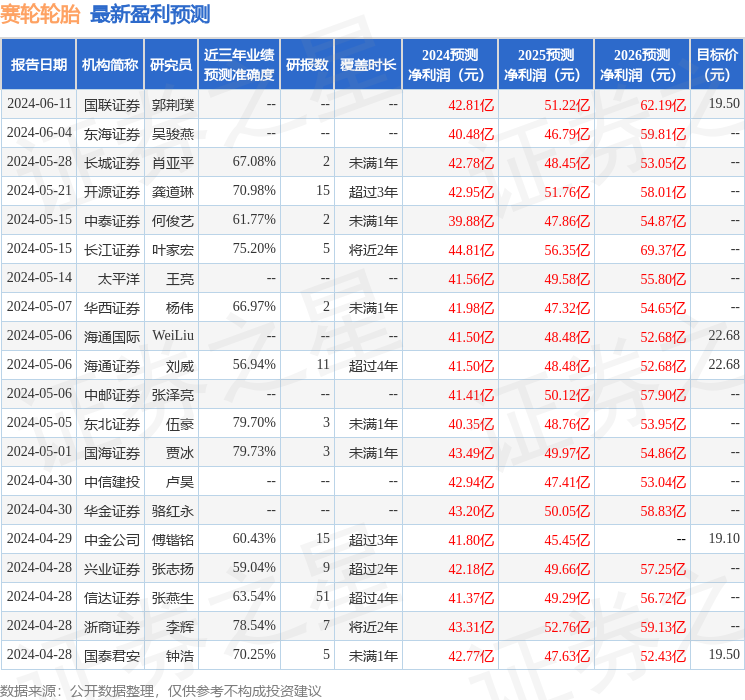Click the 中信建投 institution cell
745x700 pixels.
[x=112, y=482]
